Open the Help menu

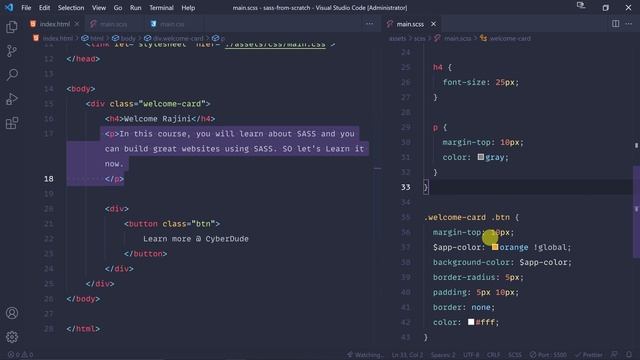188,8
